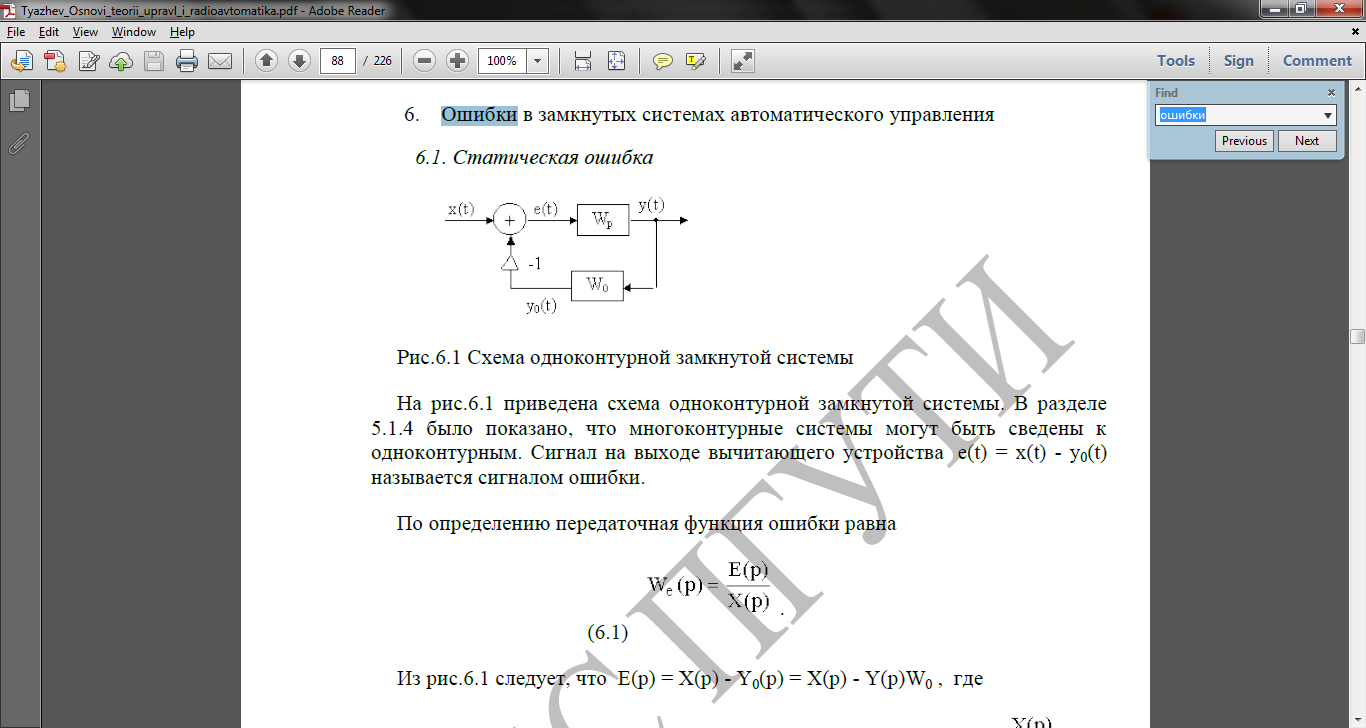The width and height of the screenshot is (1366, 728).
Task: Open the File menu
Action: coord(16,32)
